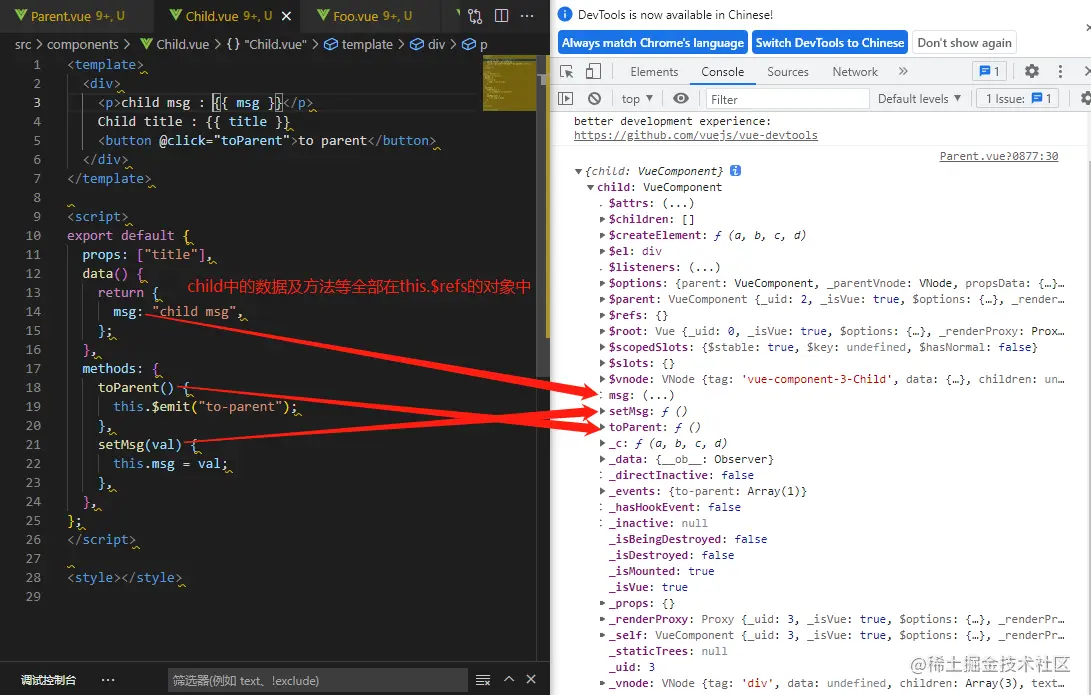The image size is (1091, 695).
Task: Open the Network DevTools tab
Action: tap(855, 72)
